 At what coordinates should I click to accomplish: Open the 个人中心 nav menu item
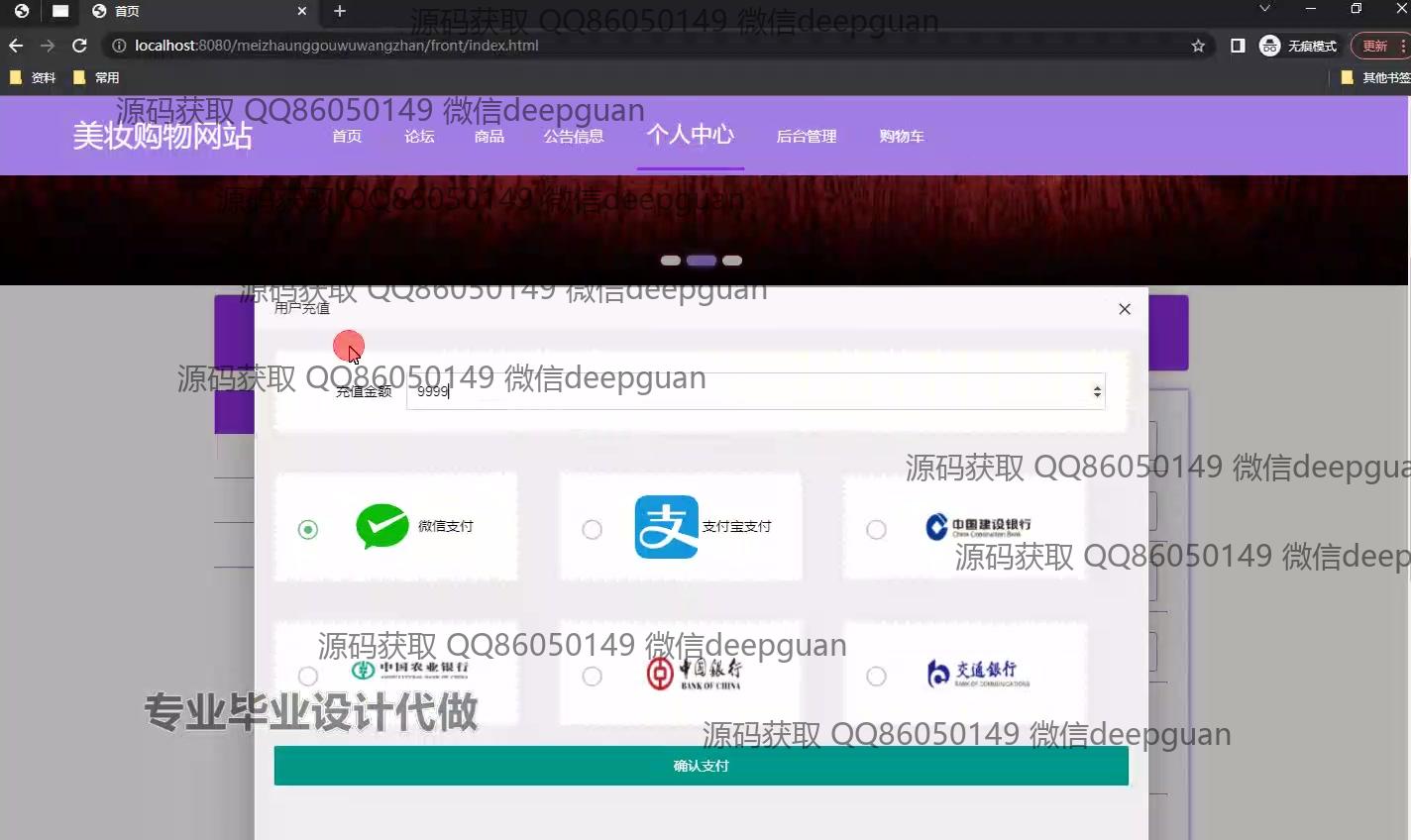point(691,135)
